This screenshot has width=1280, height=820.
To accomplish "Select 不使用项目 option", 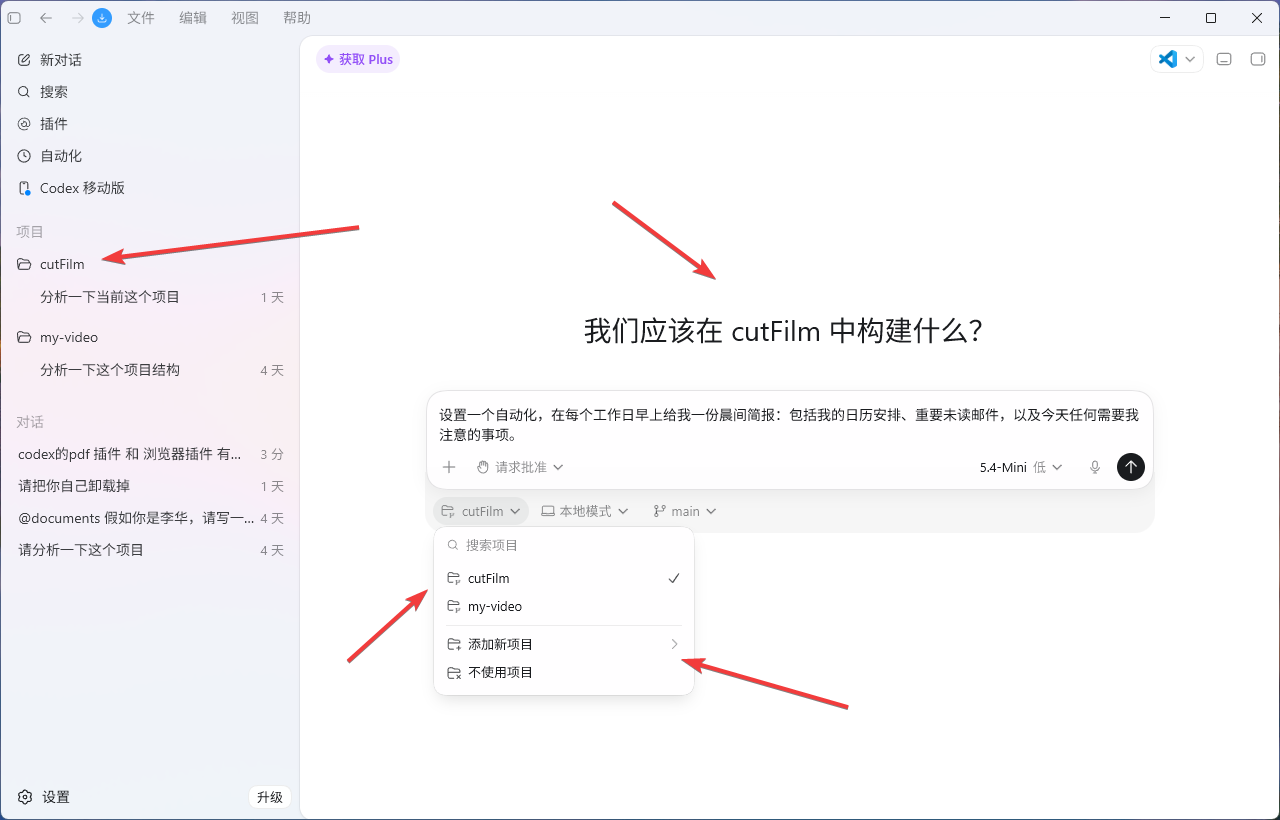I will click(x=564, y=672).
